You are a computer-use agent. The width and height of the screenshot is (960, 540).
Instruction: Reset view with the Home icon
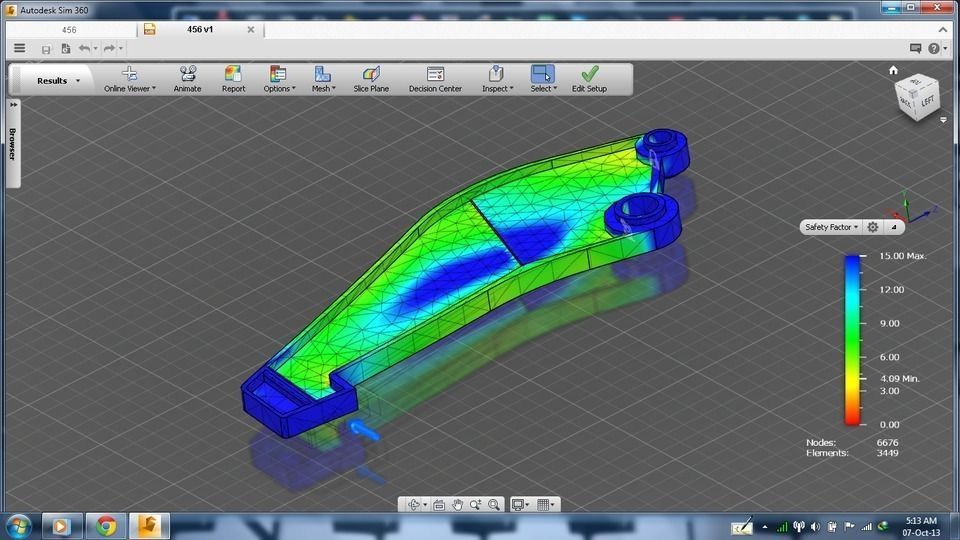click(x=893, y=70)
